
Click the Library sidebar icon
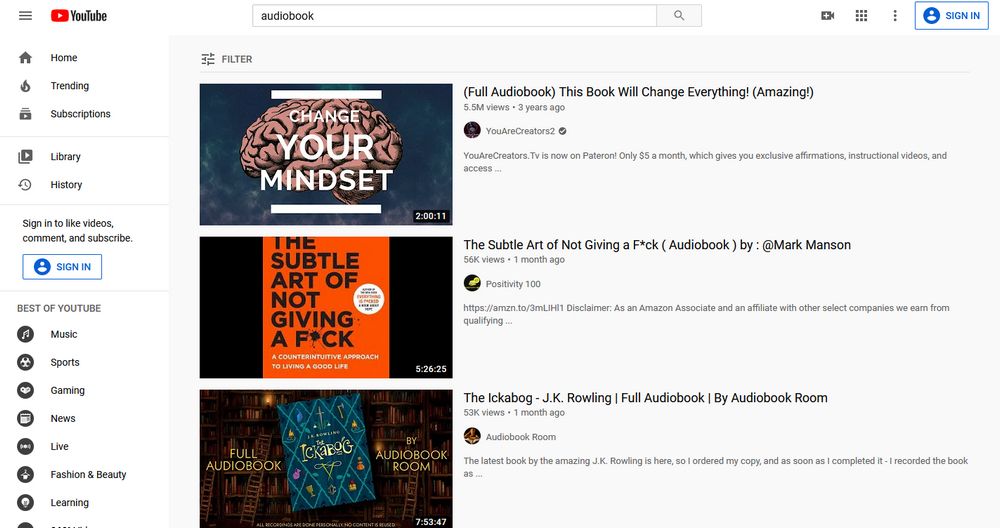tap(26, 156)
